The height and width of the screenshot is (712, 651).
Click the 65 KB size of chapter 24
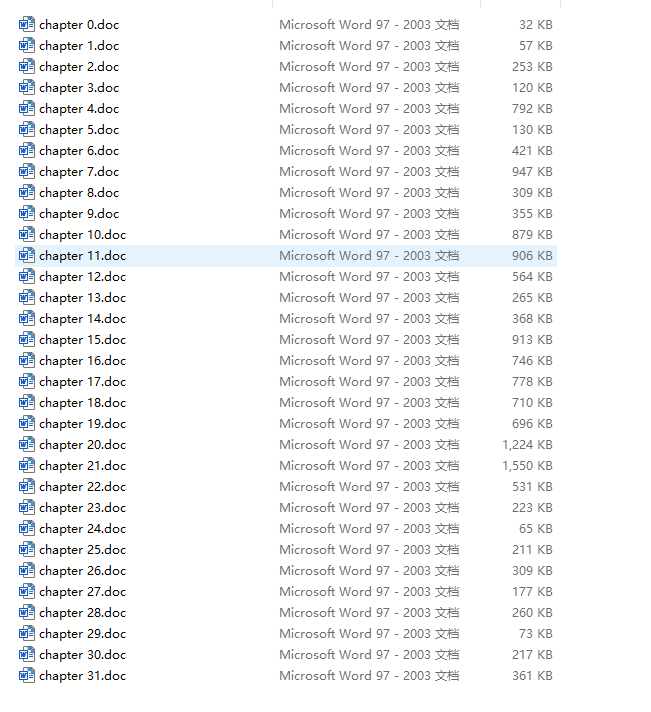[536, 529]
